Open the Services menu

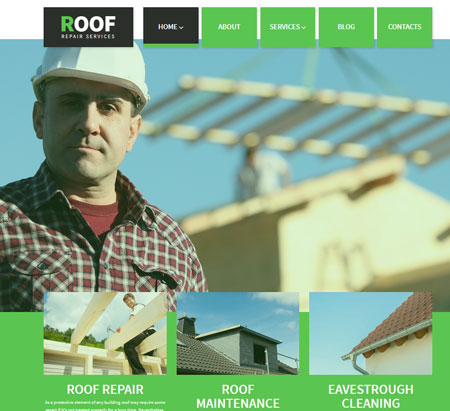pos(288,27)
